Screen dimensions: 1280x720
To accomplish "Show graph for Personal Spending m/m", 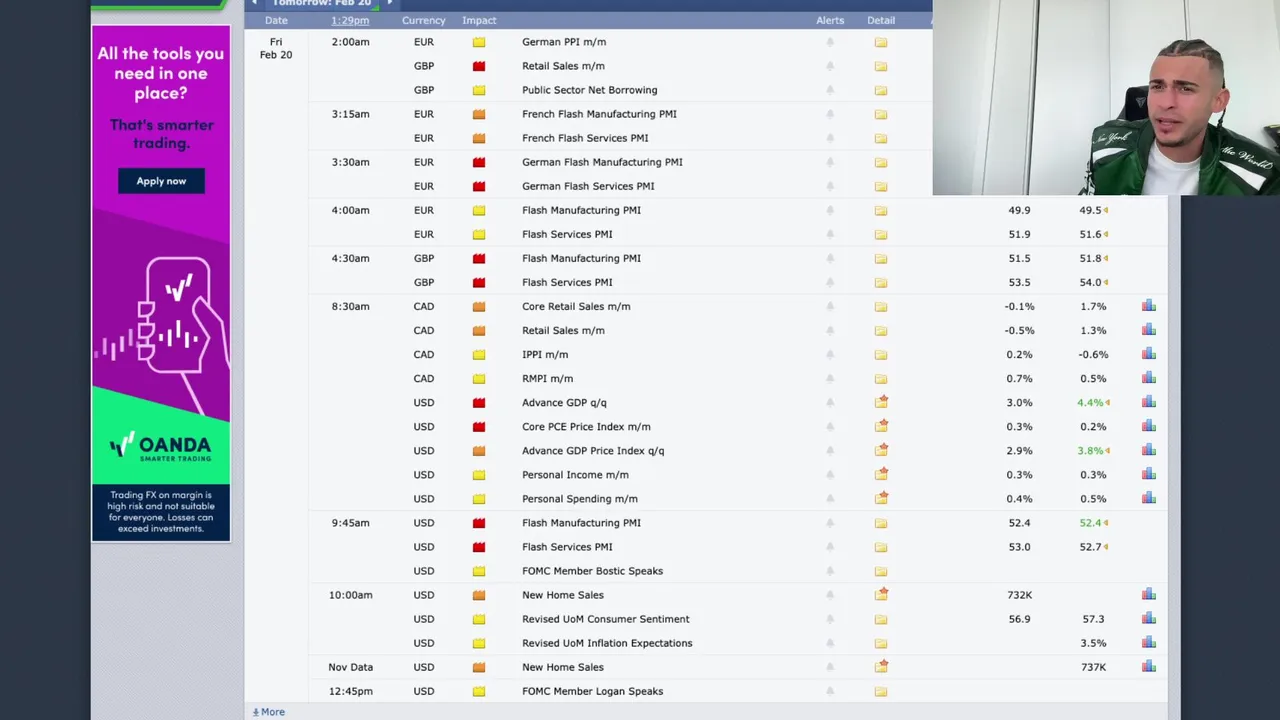I will [x=1149, y=498].
